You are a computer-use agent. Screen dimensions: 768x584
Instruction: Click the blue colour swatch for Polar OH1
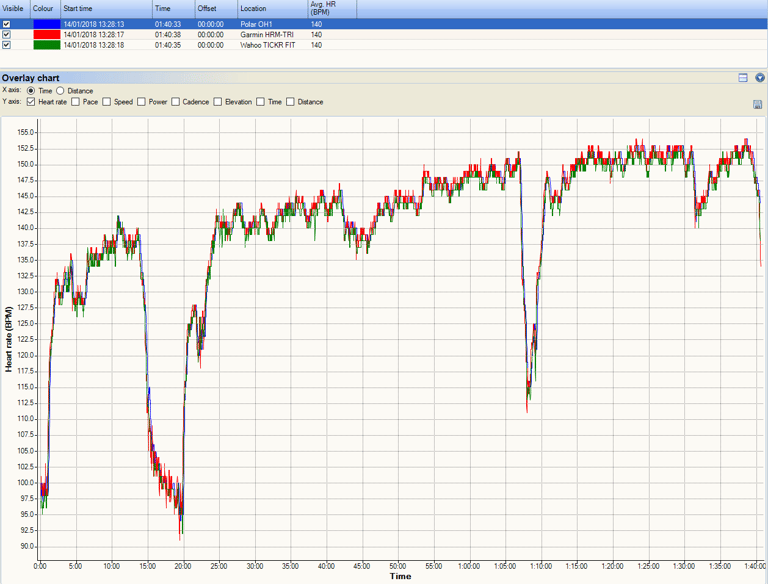coord(47,24)
